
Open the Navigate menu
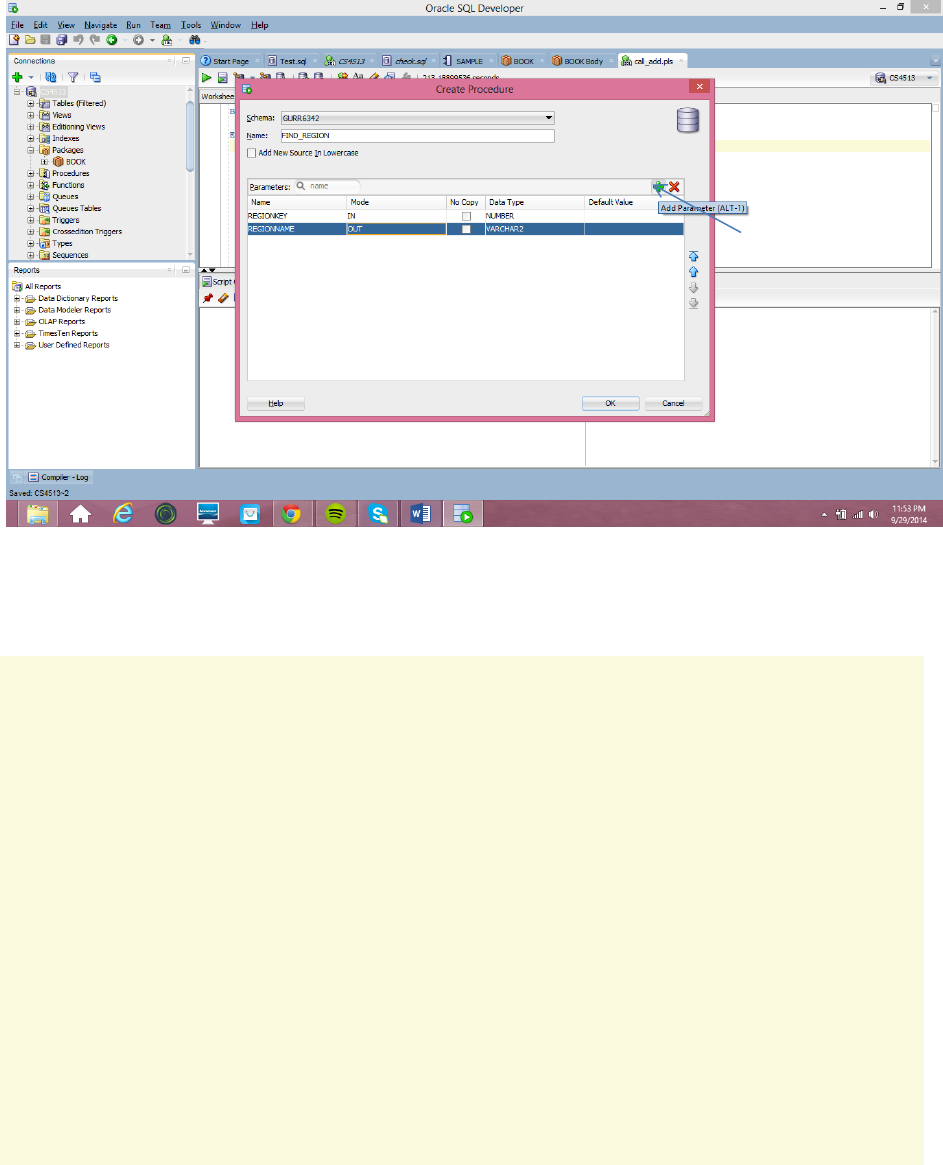pos(100,25)
